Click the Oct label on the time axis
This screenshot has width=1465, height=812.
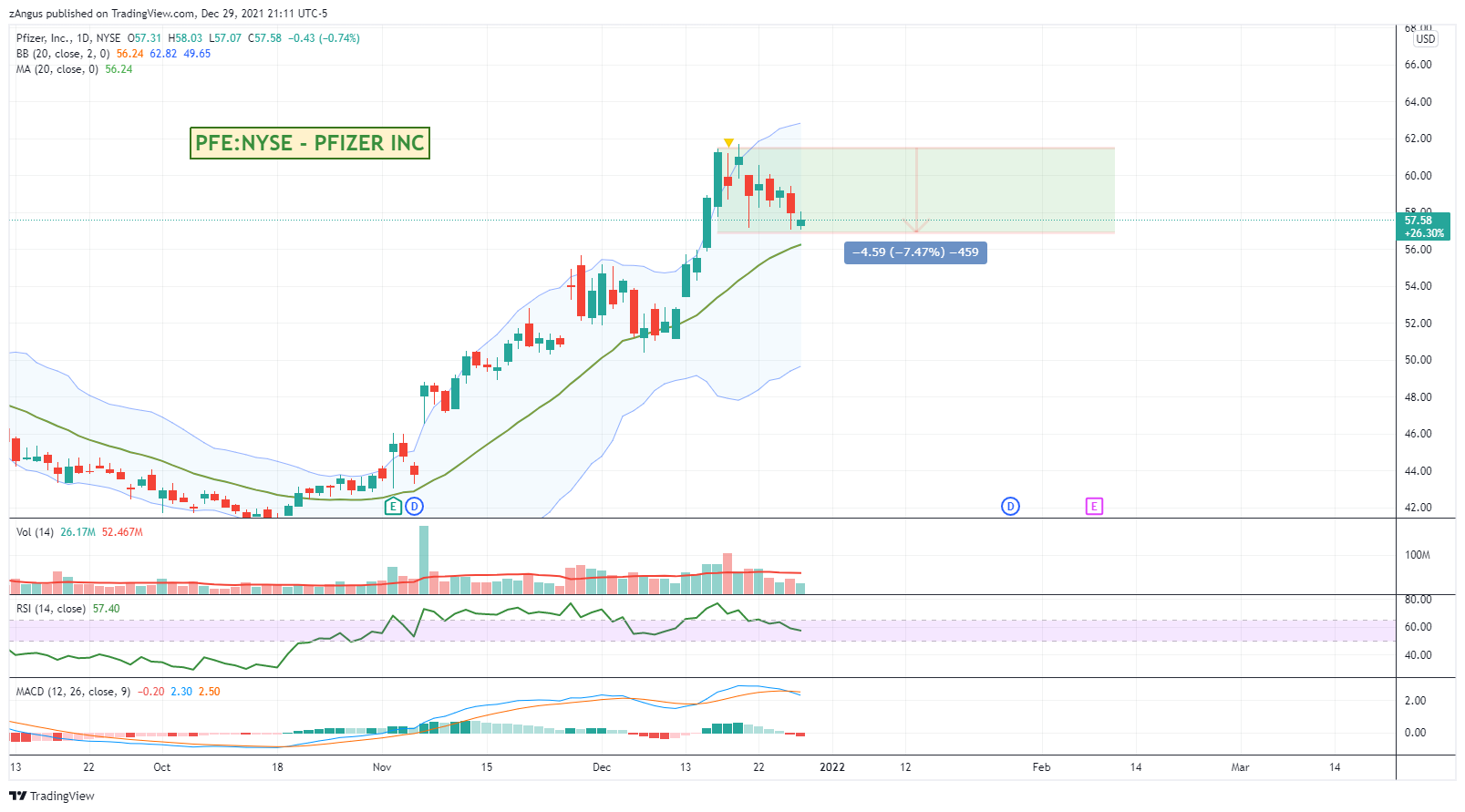click(x=162, y=767)
